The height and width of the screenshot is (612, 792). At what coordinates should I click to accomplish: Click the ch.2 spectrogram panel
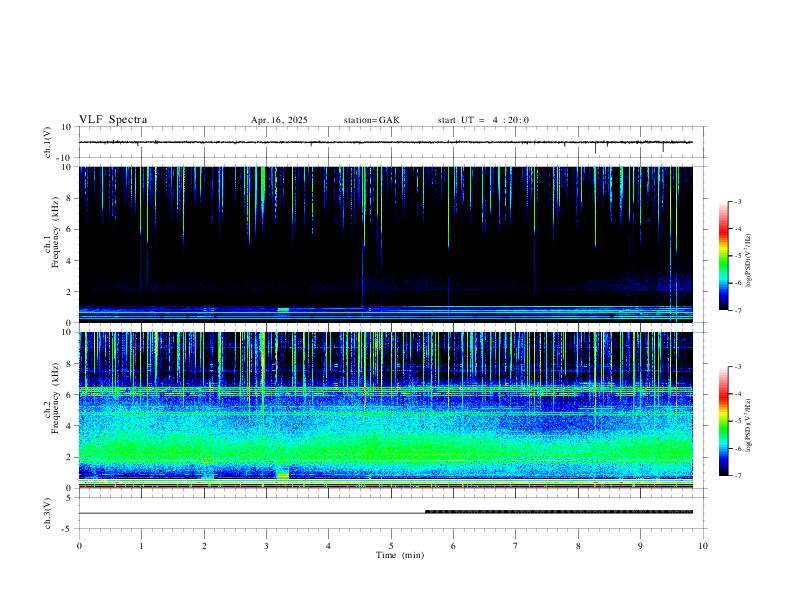pos(386,410)
